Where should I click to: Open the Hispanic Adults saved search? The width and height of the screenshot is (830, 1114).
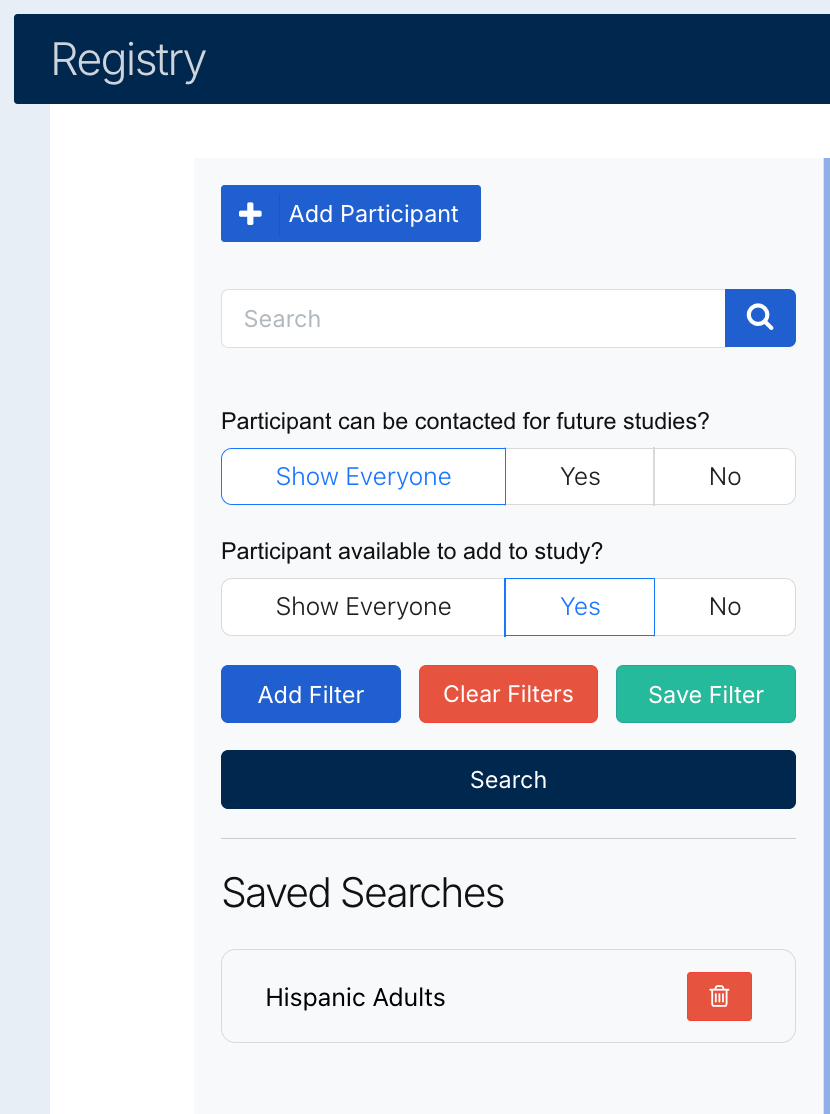click(x=355, y=997)
